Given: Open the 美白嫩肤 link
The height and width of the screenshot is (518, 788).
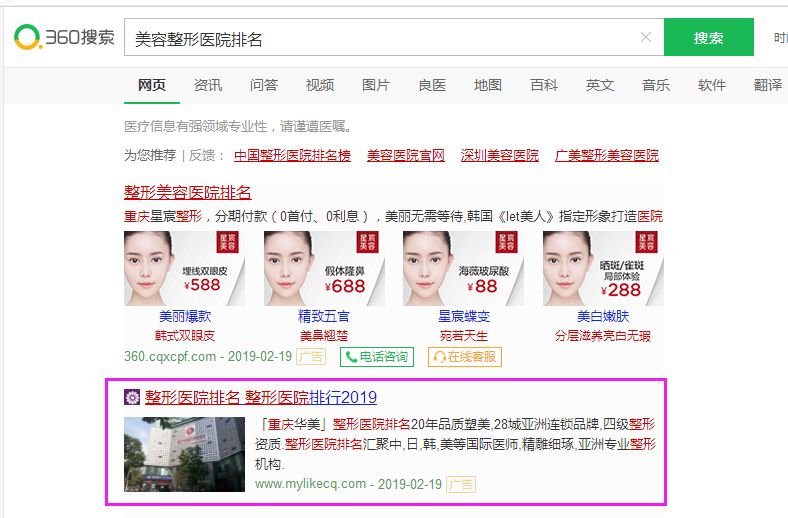Looking at the screenshot, I should tap(603, 317).
